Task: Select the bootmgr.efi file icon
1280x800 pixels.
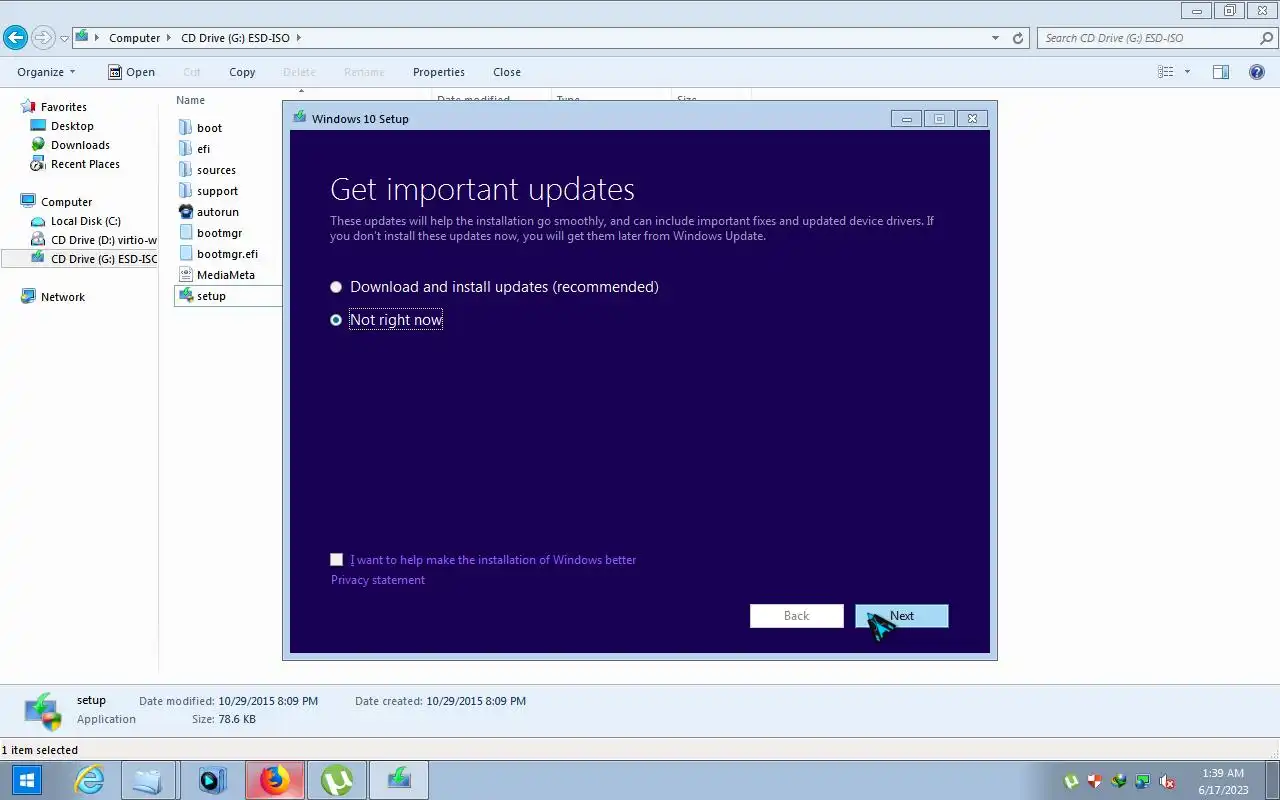Action: tap(185, 253)
